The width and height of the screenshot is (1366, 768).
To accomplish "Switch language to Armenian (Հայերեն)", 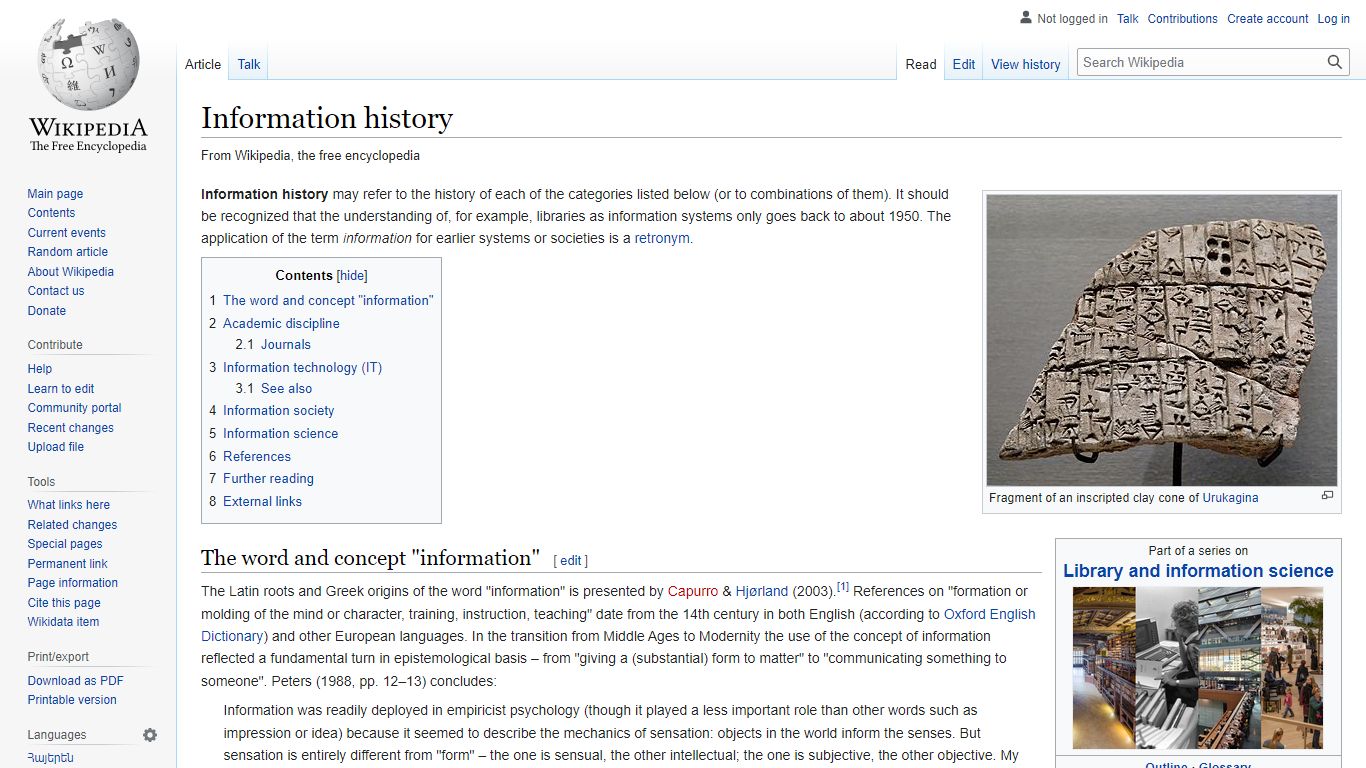I will (50, 758).
